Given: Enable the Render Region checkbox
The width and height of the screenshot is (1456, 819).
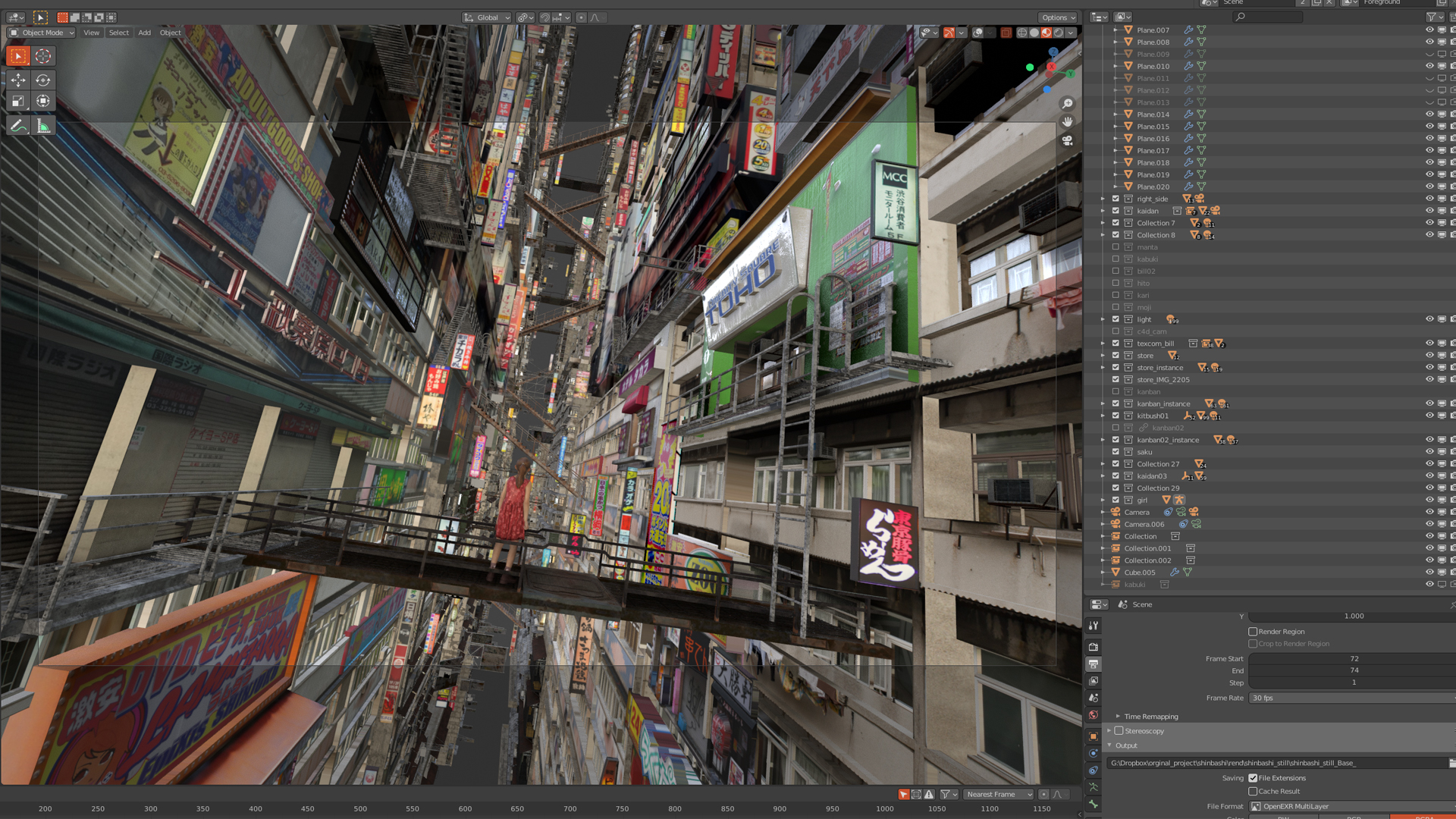Looking at the screenshot, I should [1253, 632].
